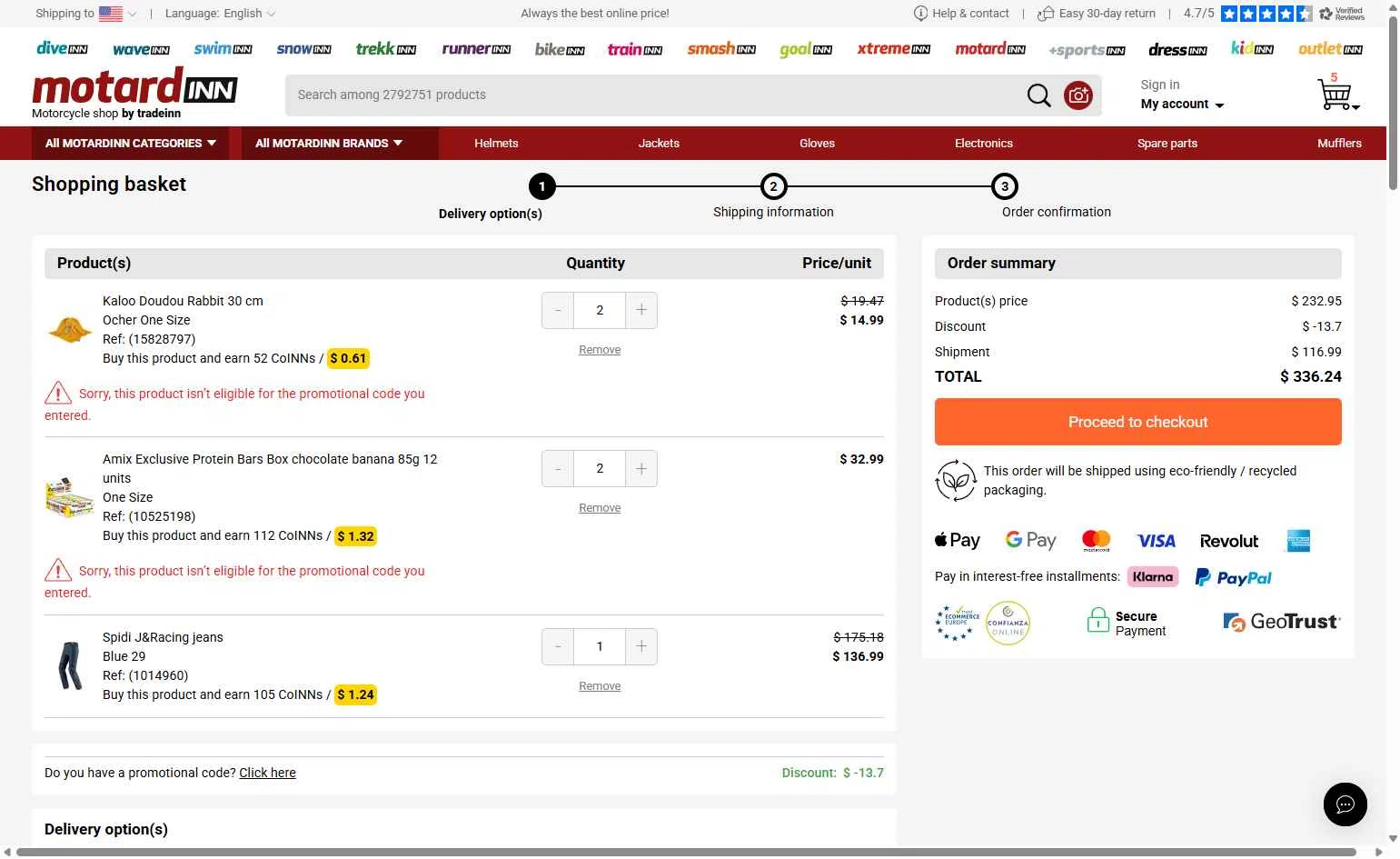The height and width of the screenshot is (859, 1400).
Task: Open the Electronics category
Action: pyautogui.click(x=983, y=144)
